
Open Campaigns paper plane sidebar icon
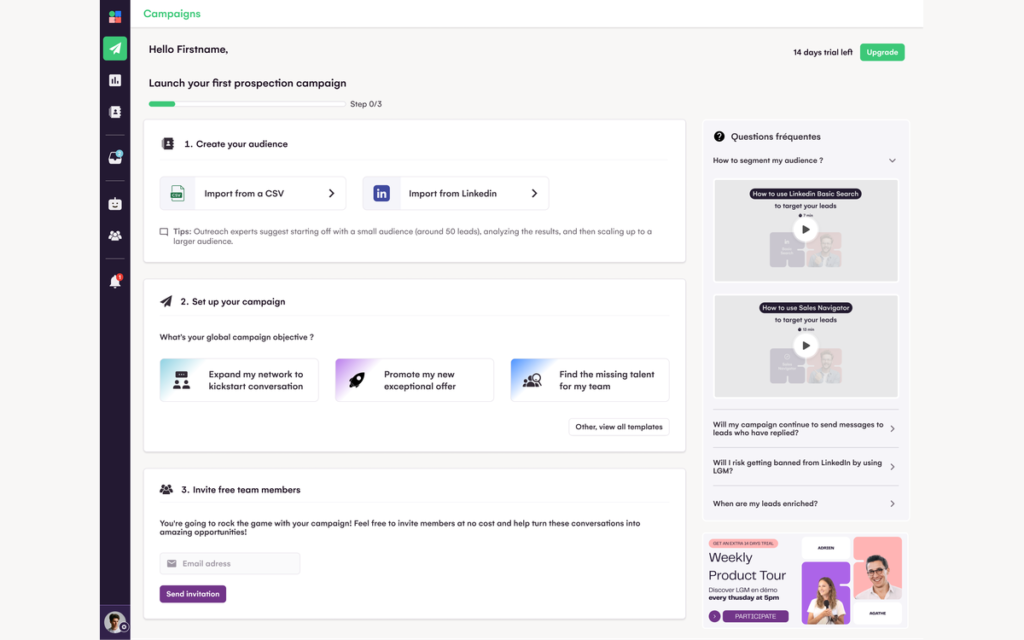tap(115, 48)
